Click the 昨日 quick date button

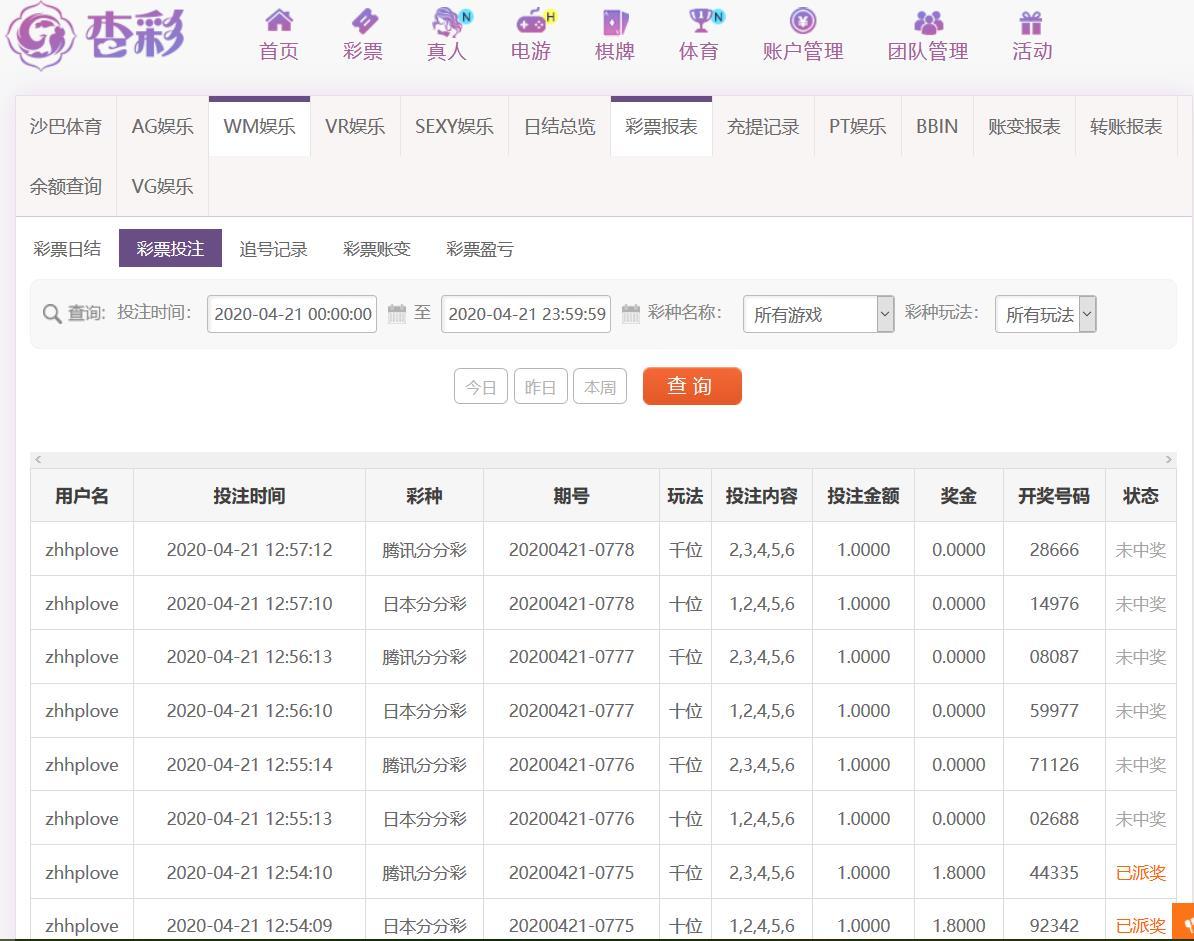click(x=540, y=387)
